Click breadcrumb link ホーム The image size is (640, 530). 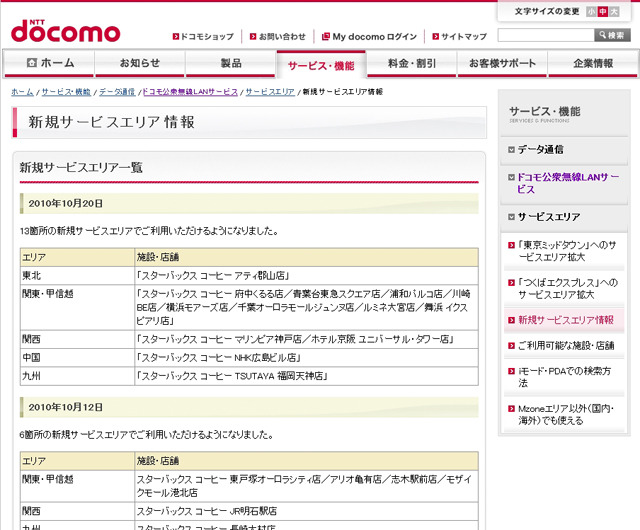click(x=22, y=92)
